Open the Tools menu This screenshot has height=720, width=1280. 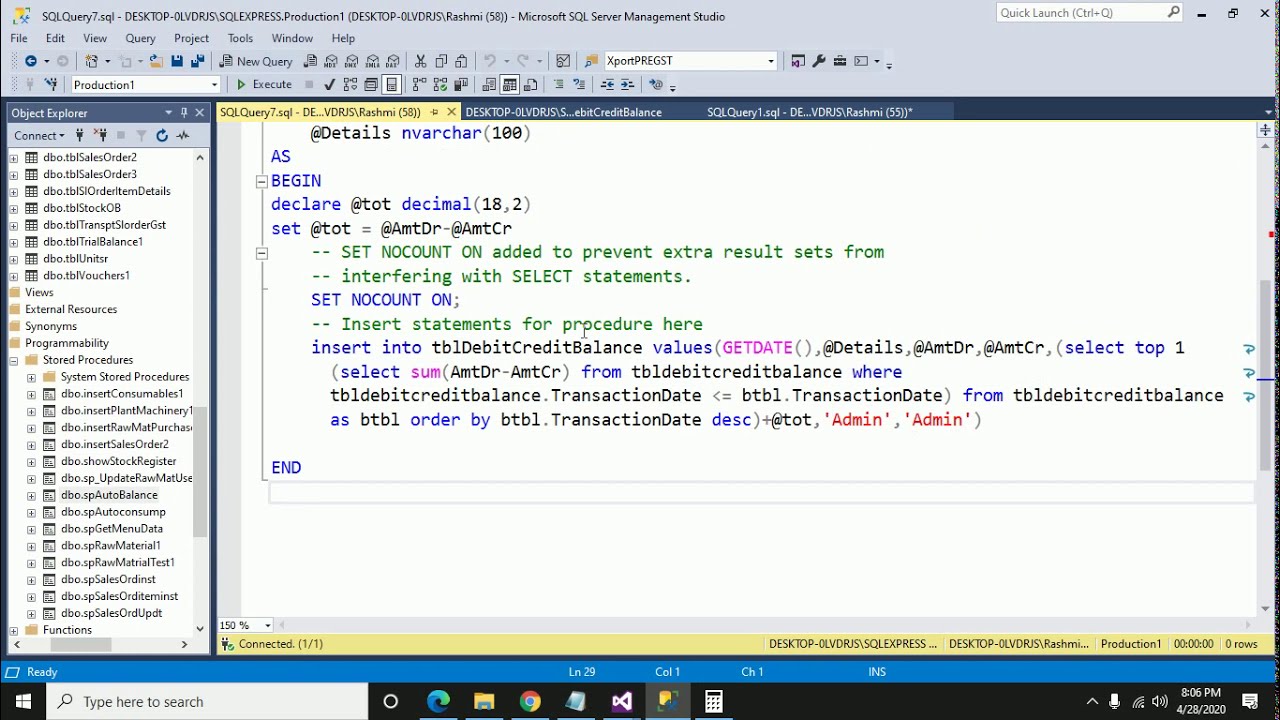click(240, 38)
